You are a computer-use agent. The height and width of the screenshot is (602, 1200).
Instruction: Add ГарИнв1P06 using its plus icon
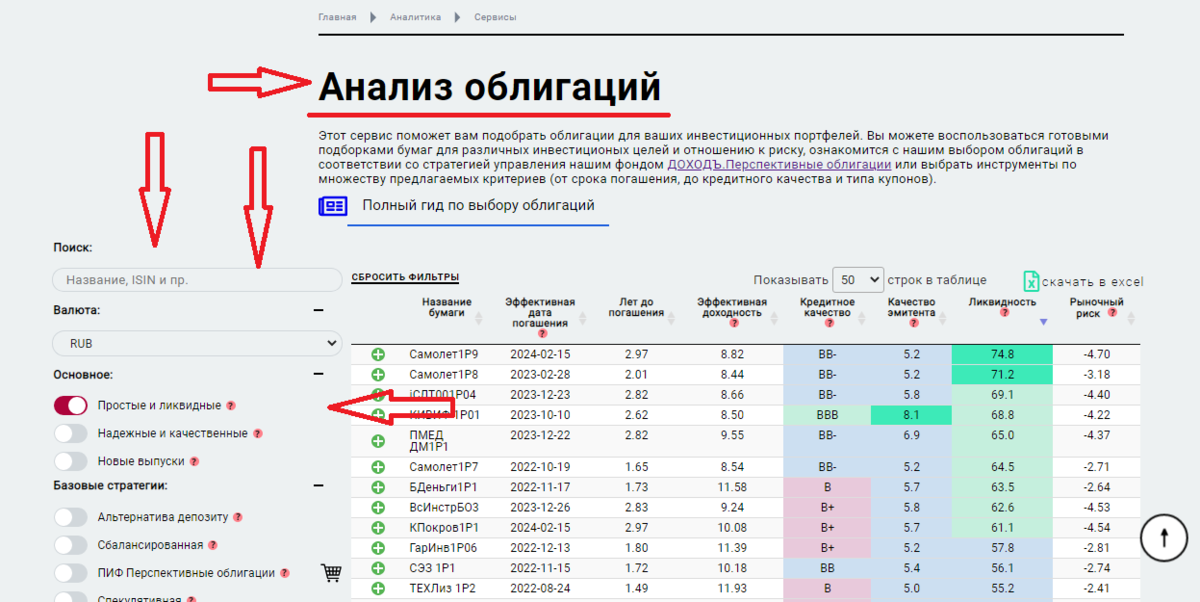[378, 547]
